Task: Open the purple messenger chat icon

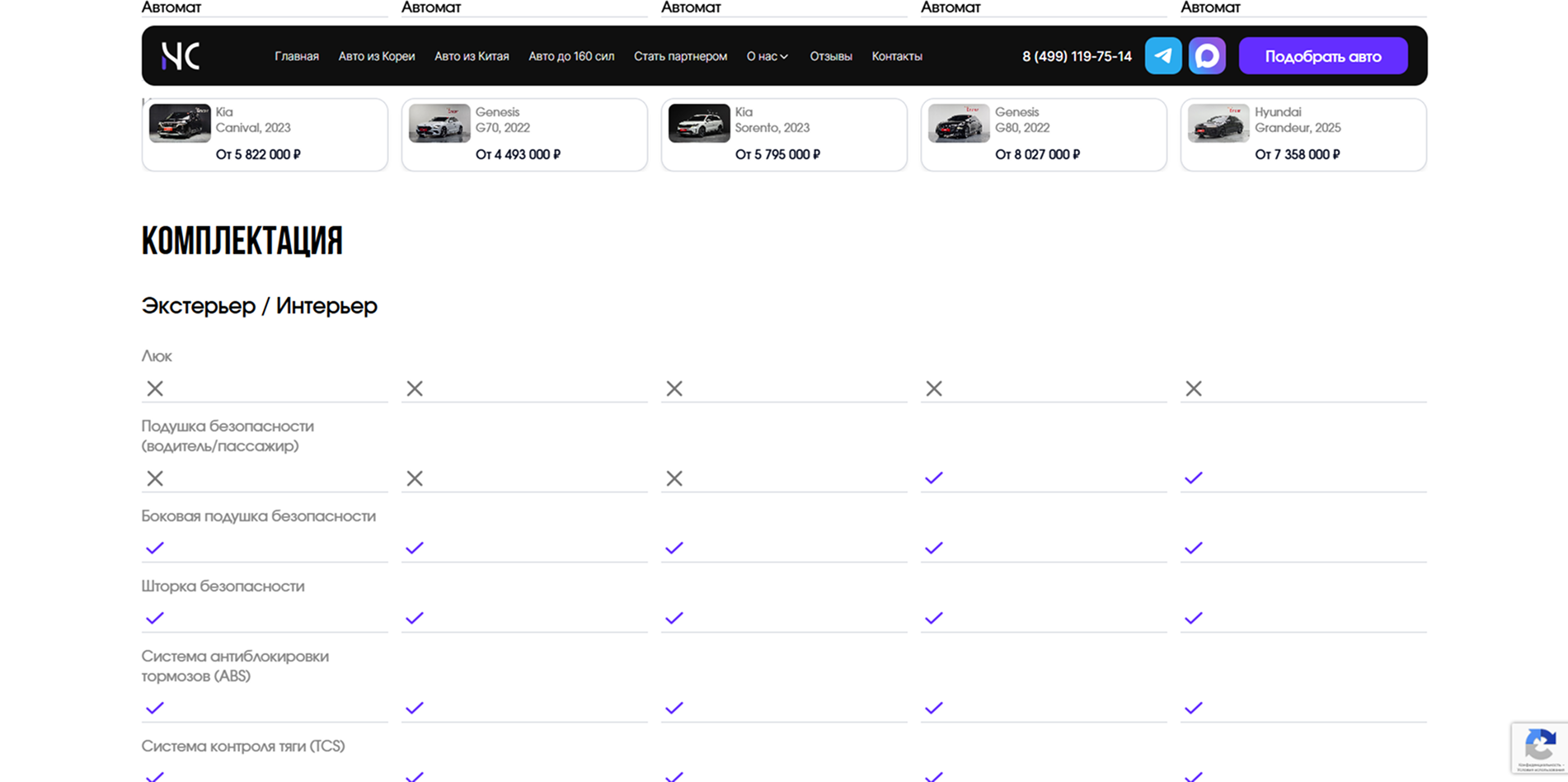Action: point(1207,56)
